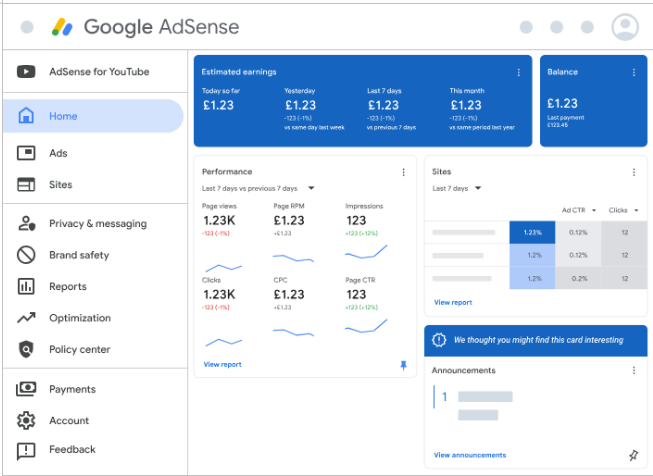653x476 pixels.
Task: Click the Yesterday £1.23 earnings value
Action: tap(301, 105)
